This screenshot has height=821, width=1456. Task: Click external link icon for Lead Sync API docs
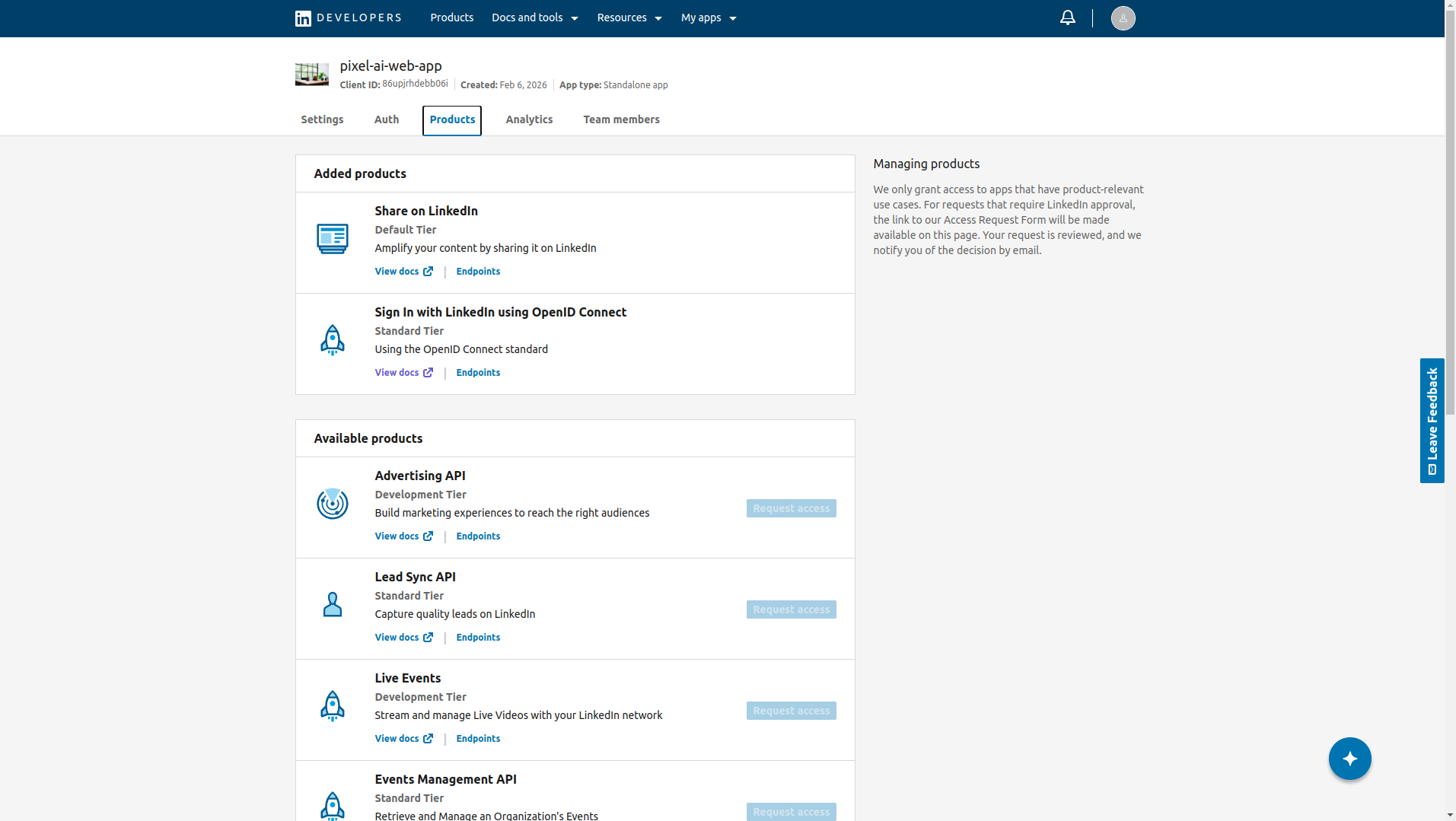pyautogui.click(x=429, y=638)
